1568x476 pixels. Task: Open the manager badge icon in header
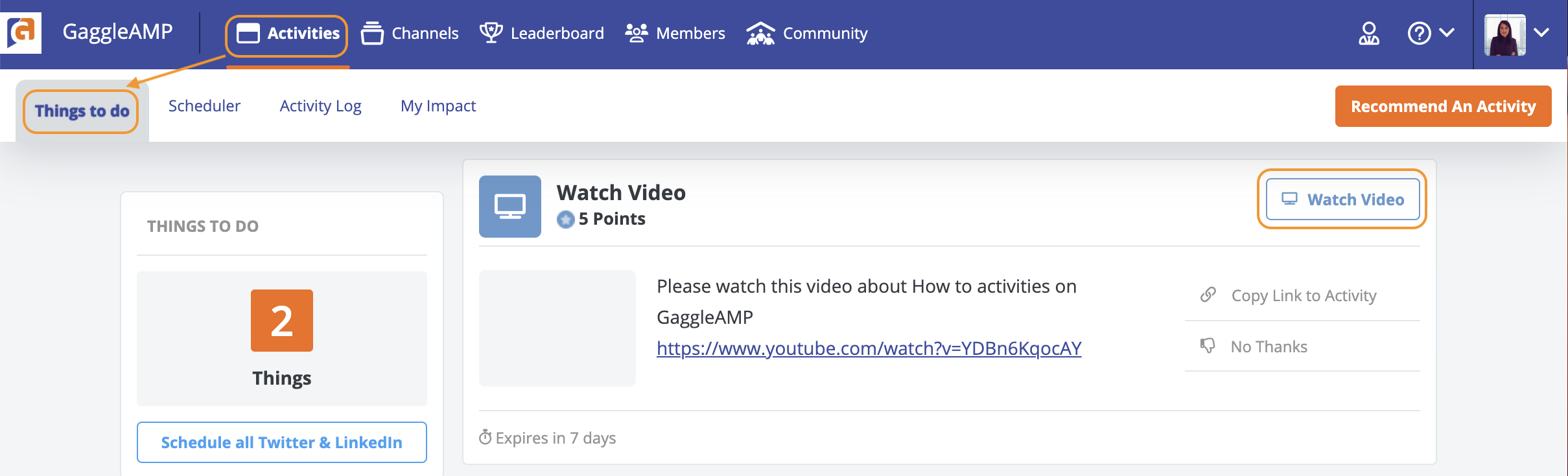pos(1369,33)
